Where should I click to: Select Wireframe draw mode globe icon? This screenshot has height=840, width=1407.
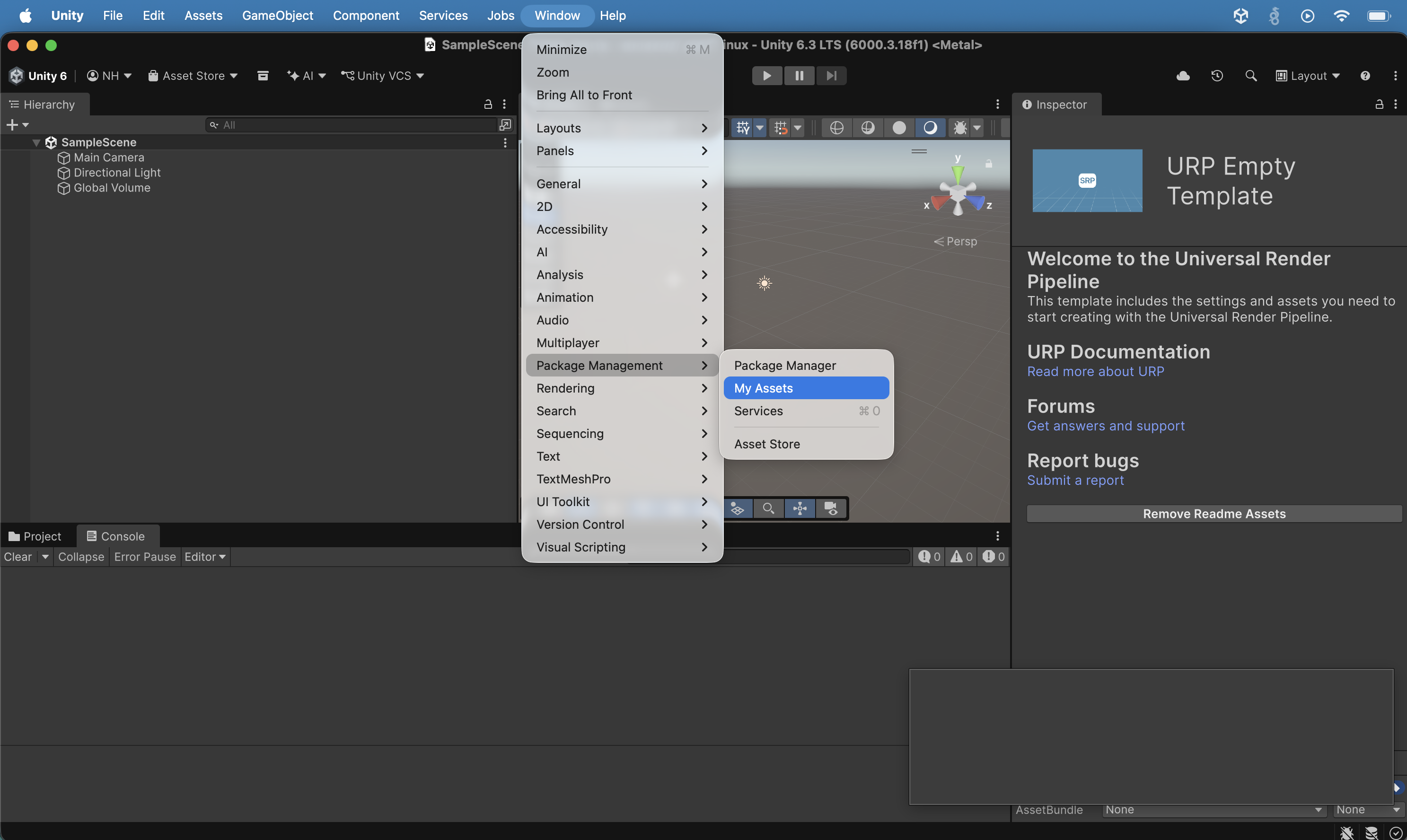click(x=836, y=128)
